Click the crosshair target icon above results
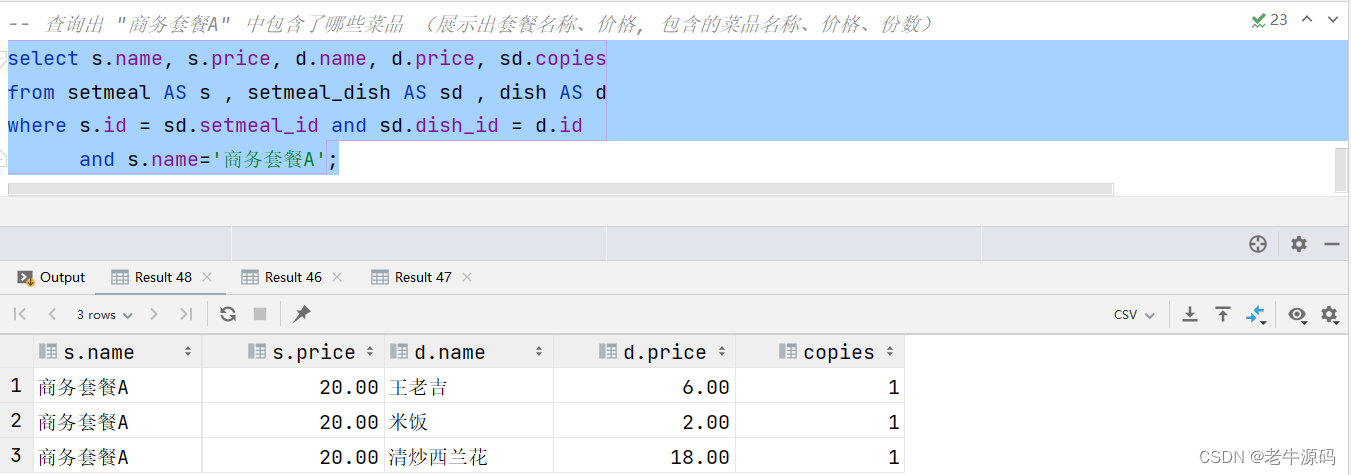 pyautogui.click(x=1258, y=244)
